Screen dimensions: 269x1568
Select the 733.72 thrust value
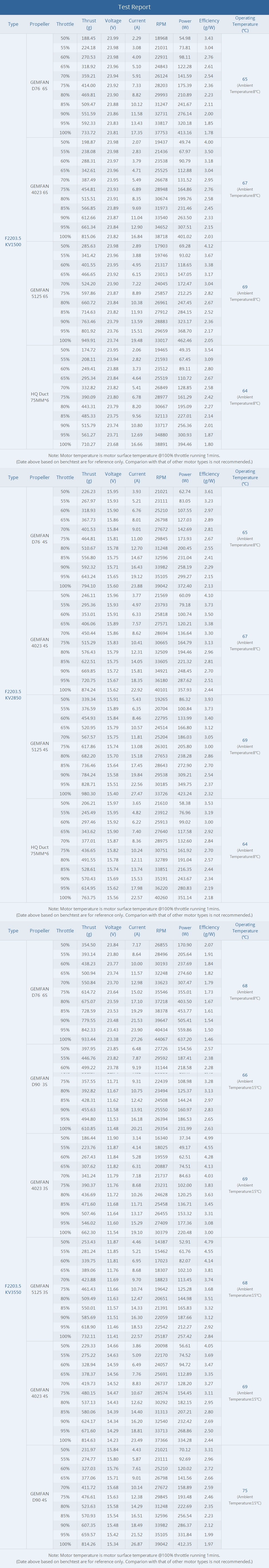click(89, 133)
